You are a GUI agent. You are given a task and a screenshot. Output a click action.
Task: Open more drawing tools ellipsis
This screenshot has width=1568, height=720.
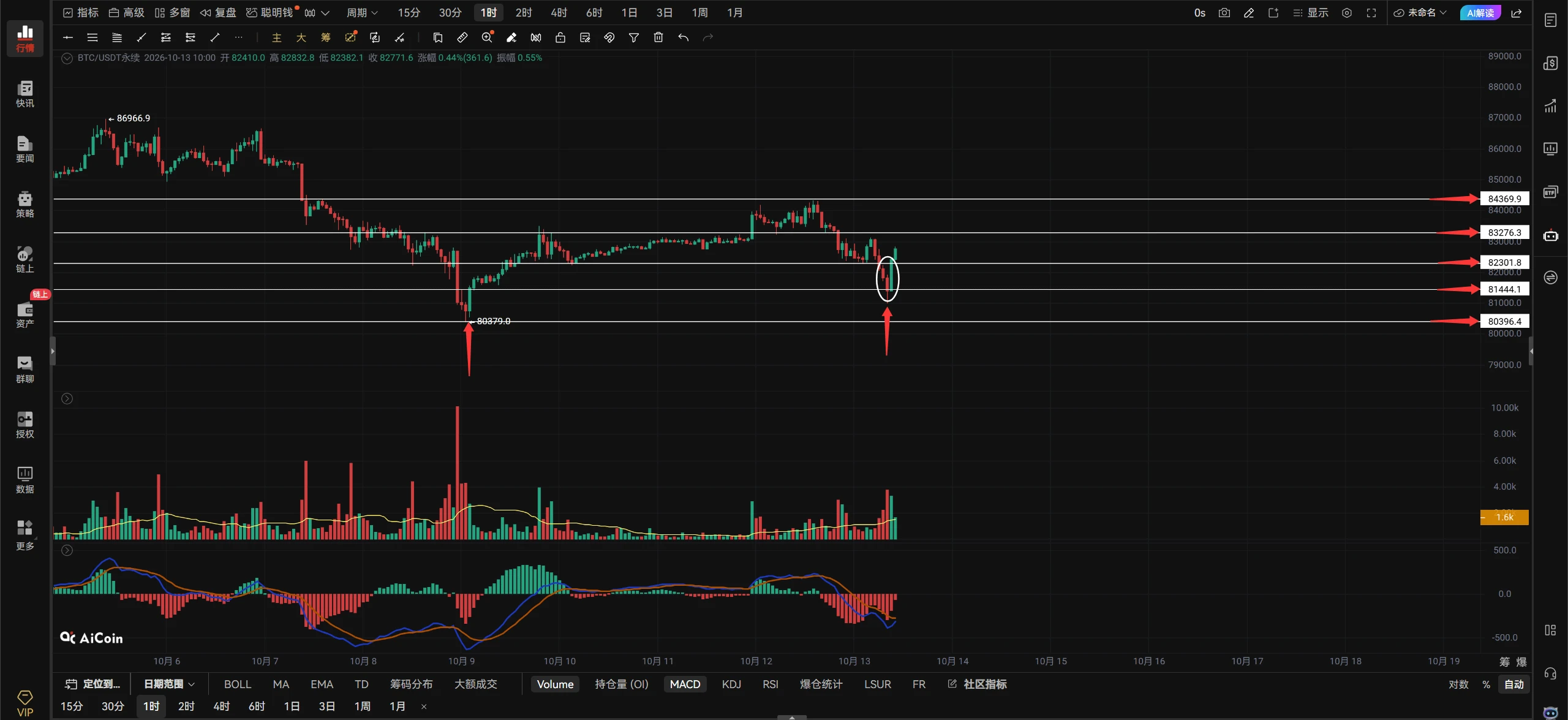[x=239, y=37]
